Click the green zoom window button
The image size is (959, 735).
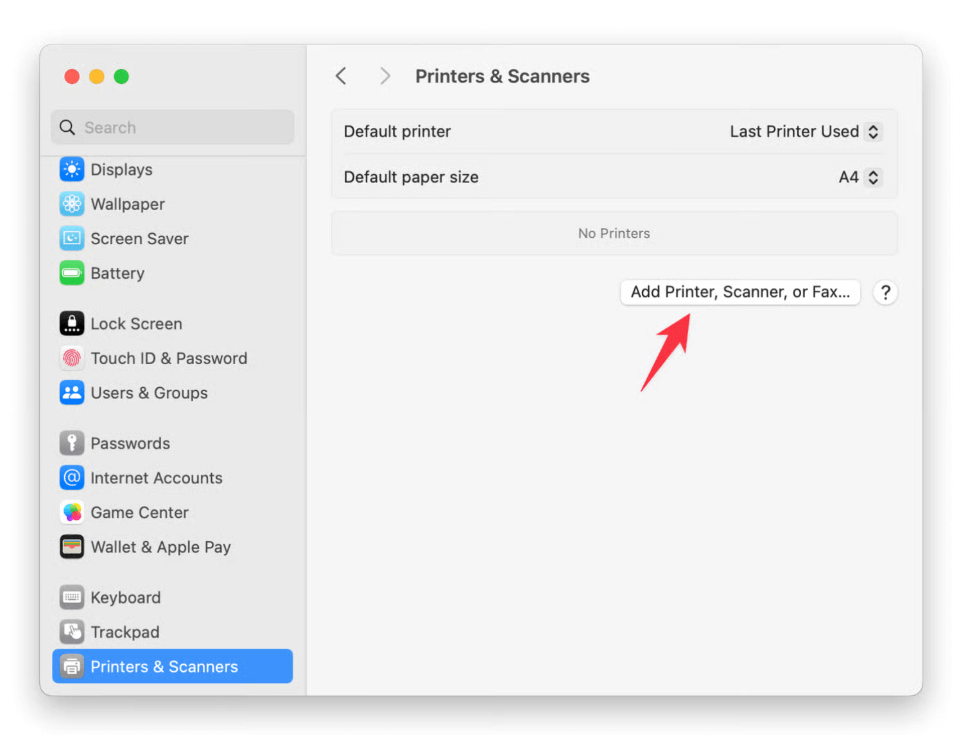tap(121, 76)
